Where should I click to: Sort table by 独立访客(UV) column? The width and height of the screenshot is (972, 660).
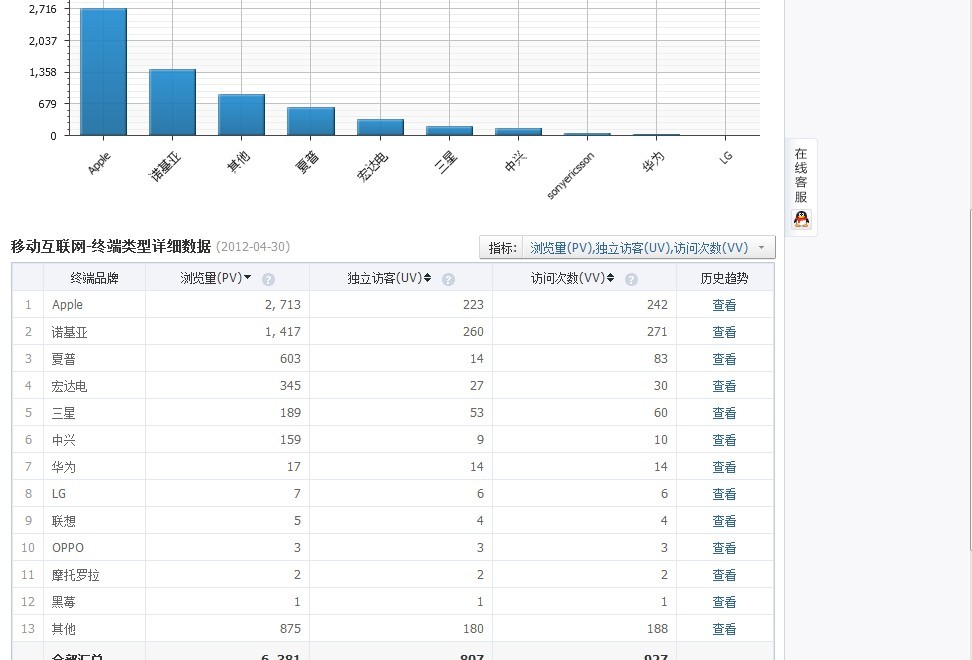(x=389, y=278)
